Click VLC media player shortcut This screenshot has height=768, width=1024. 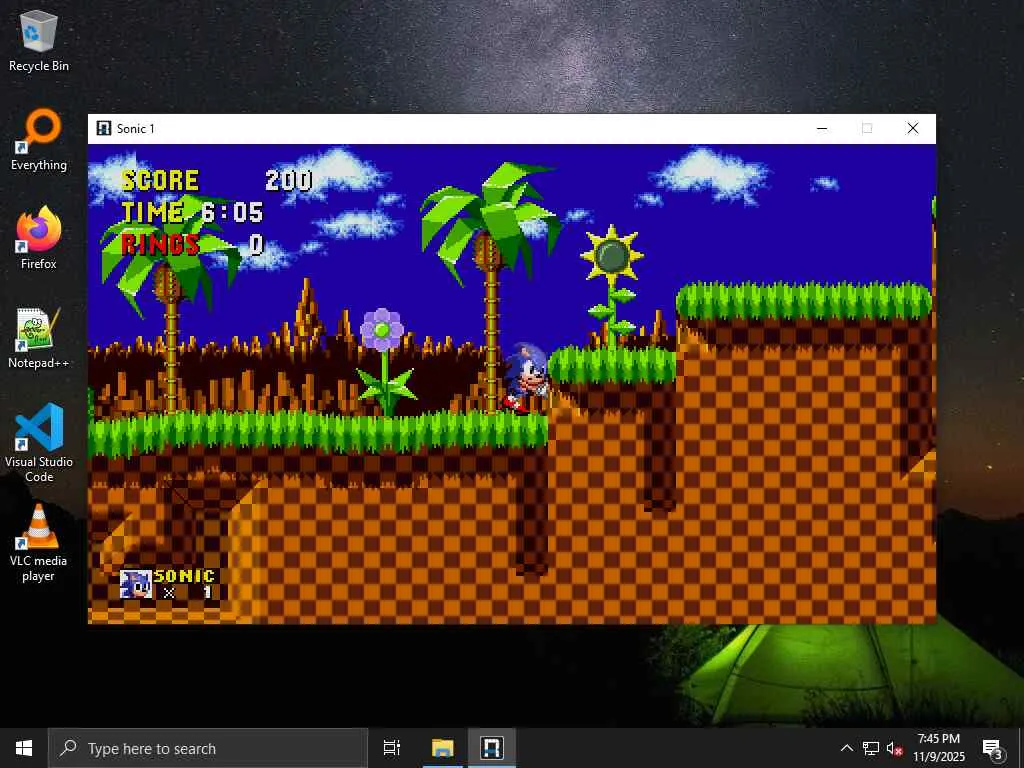[x=39, y=543]
